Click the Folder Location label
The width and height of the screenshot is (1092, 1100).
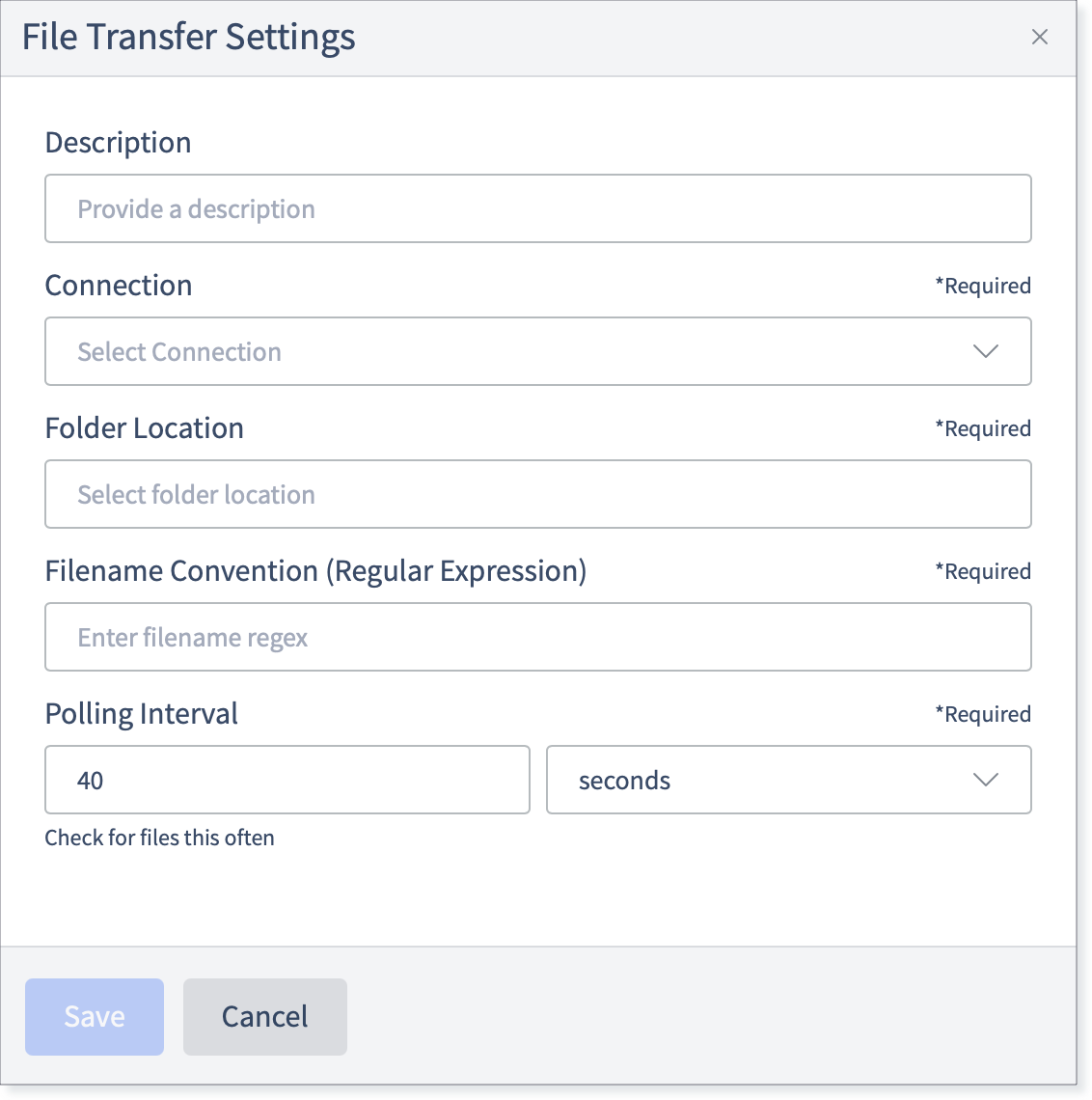[145, 427]
